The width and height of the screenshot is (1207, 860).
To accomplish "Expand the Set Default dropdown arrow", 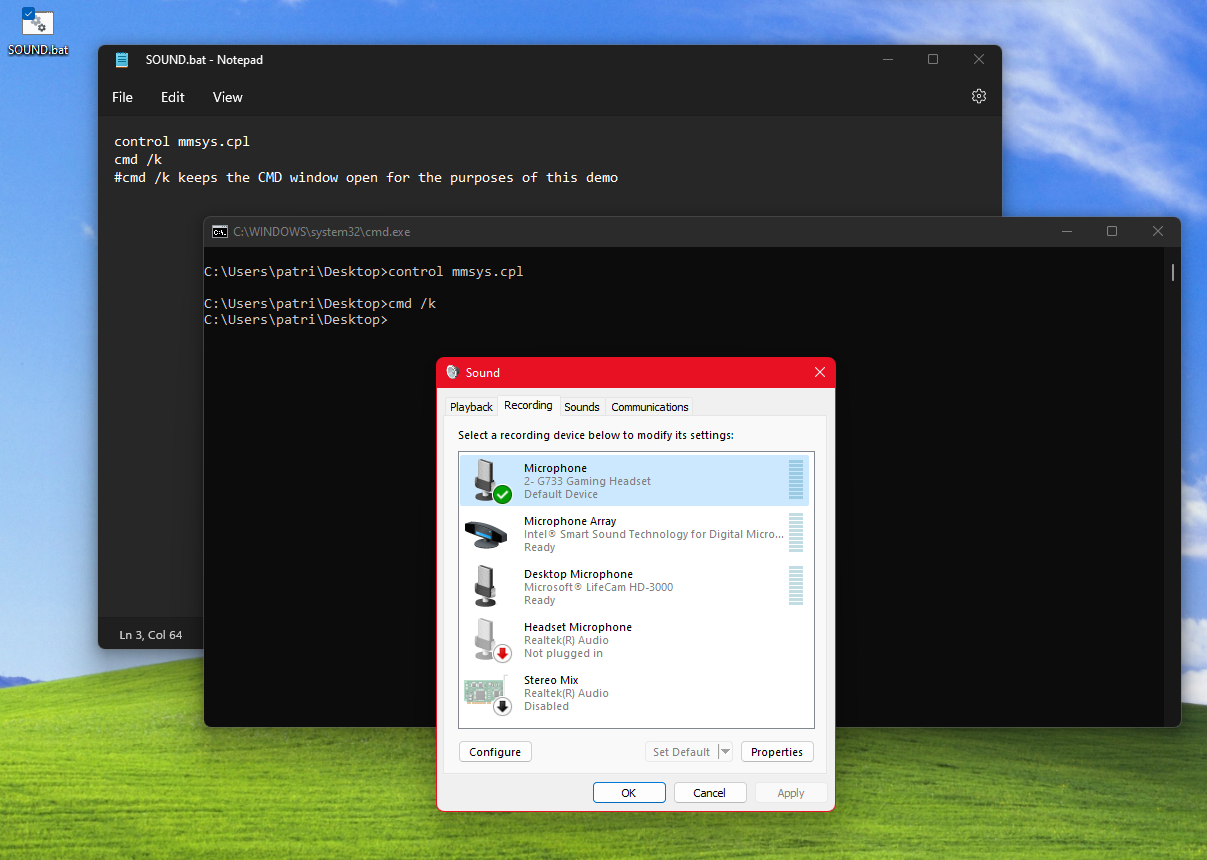I will click(726, 752).
